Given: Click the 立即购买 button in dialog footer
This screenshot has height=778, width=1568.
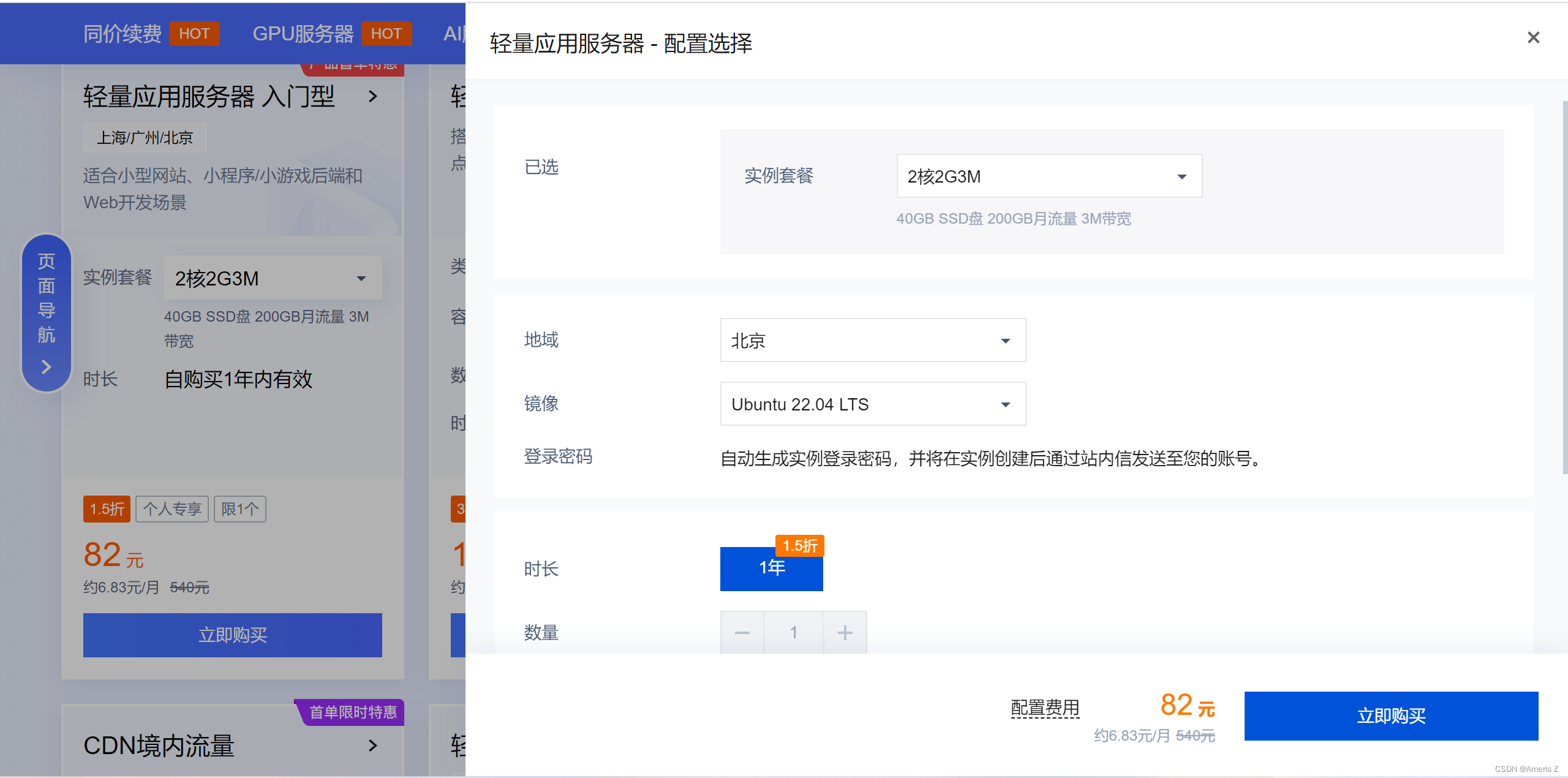Looking at the screenshot, I should (1390, 716).
